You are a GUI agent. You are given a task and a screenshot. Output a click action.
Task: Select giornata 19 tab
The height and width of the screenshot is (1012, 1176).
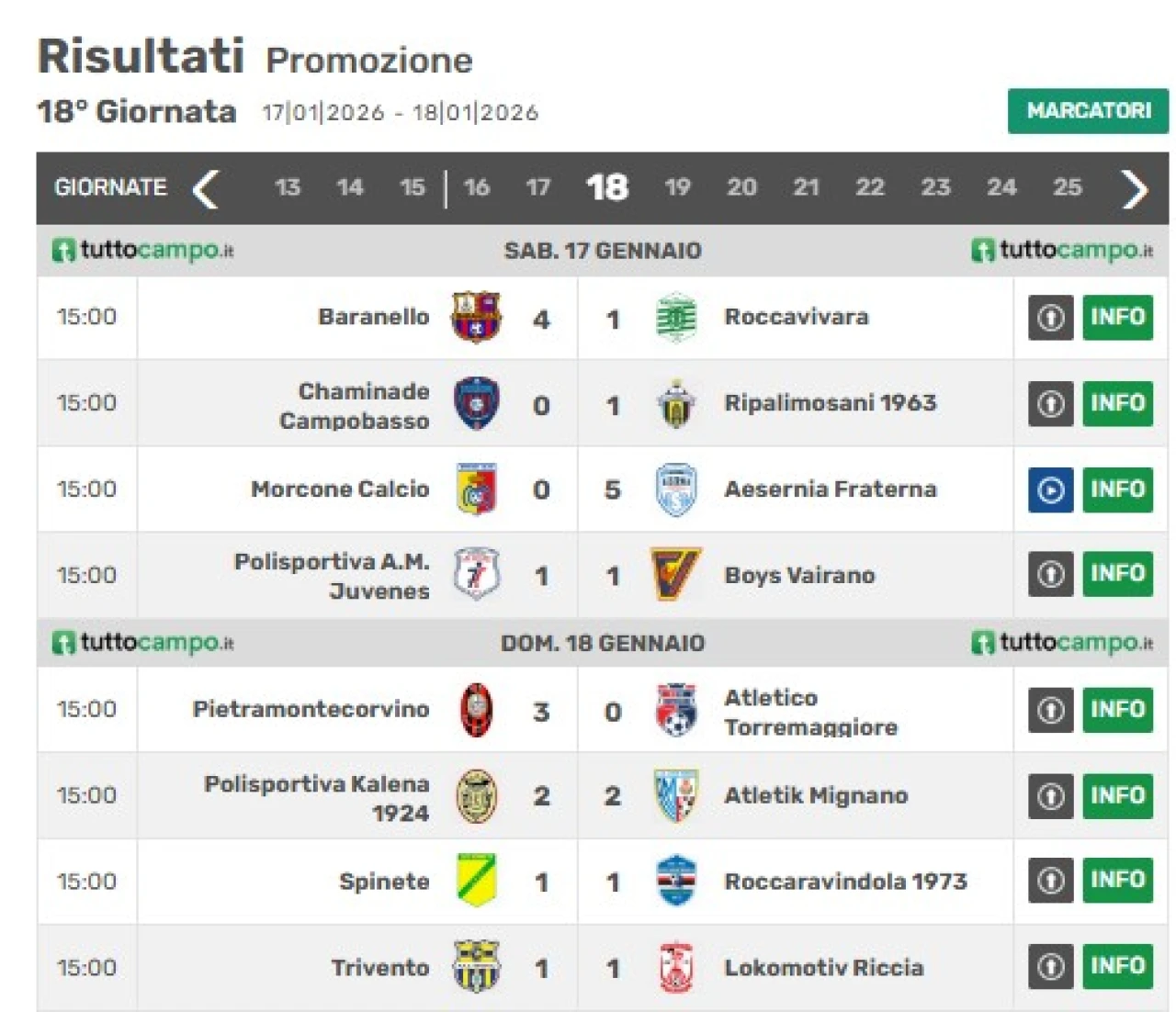click(677, 187)
